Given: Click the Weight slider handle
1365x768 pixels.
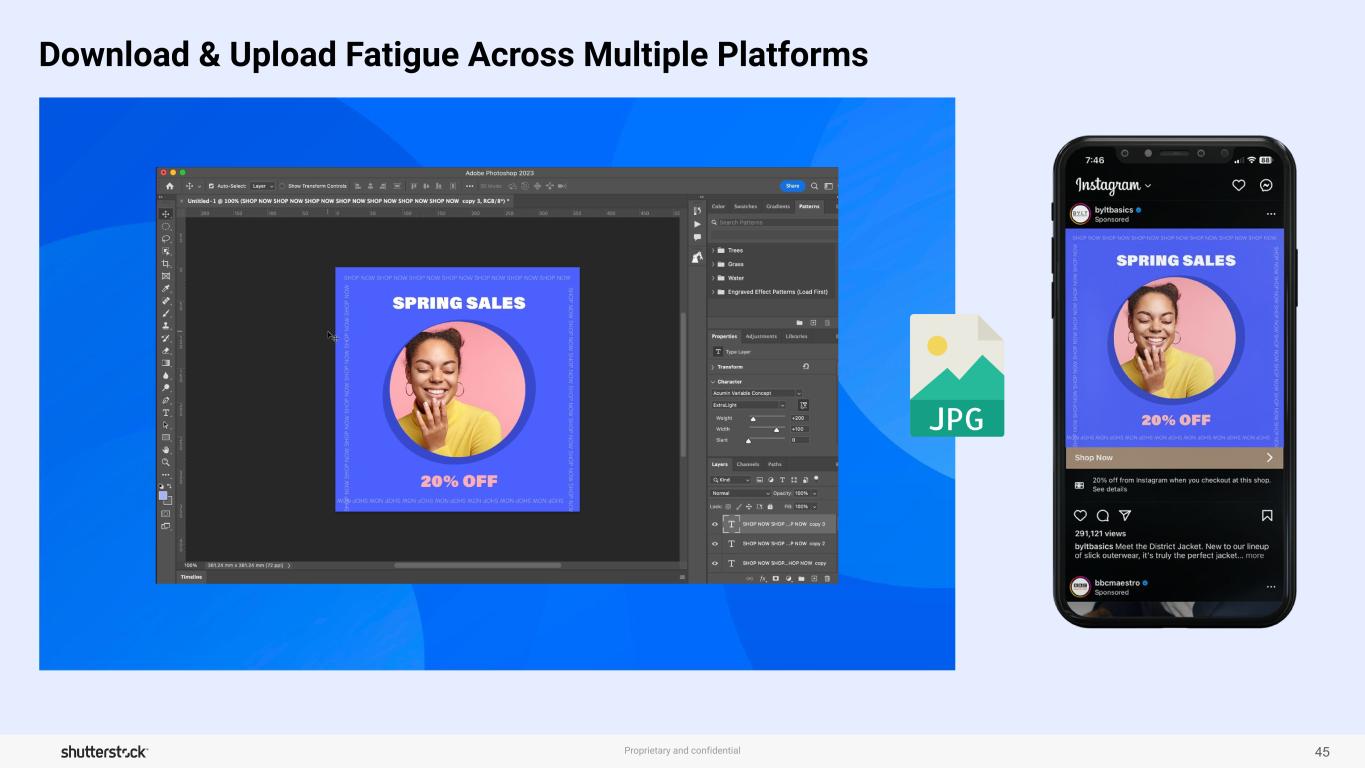Looking at the screenshot, I should [753, 419].
